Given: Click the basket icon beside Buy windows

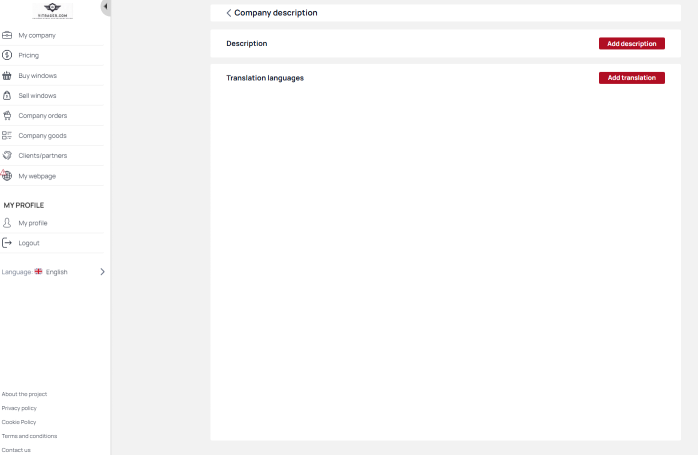Looking at the screenshot, I should (x=7, y=76).
